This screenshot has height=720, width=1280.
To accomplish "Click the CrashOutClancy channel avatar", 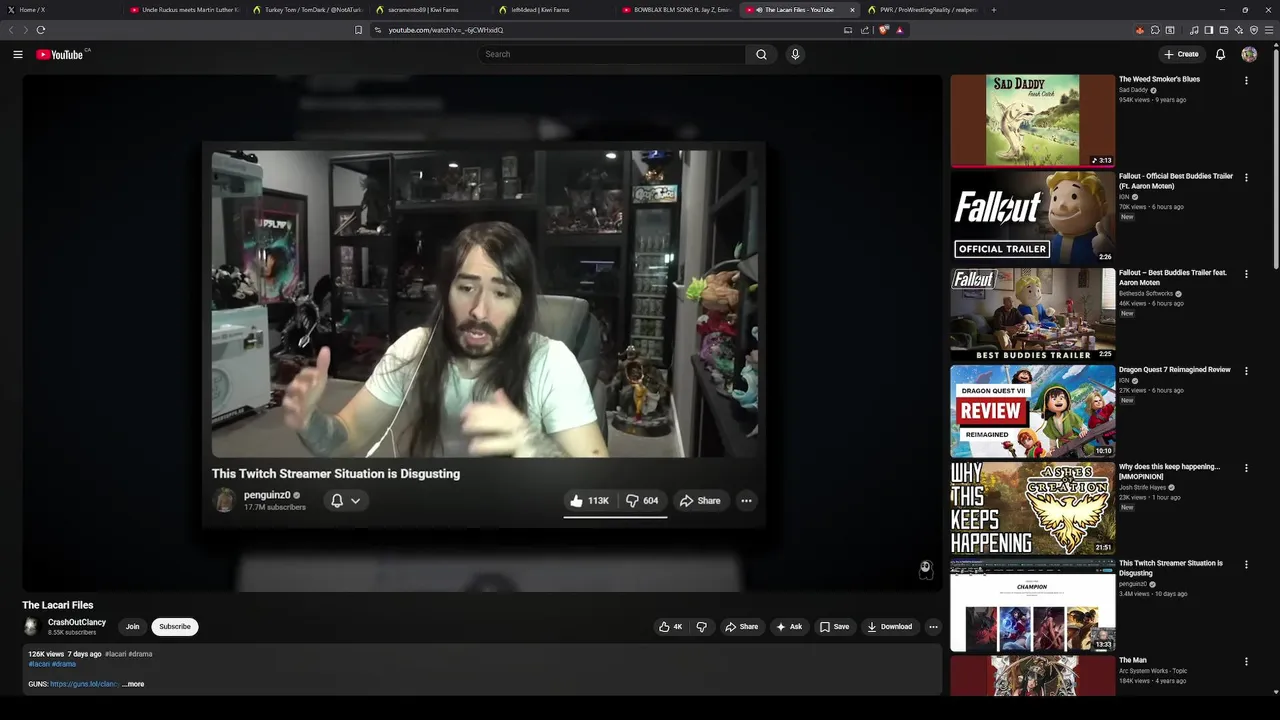I will click(31, 626).
